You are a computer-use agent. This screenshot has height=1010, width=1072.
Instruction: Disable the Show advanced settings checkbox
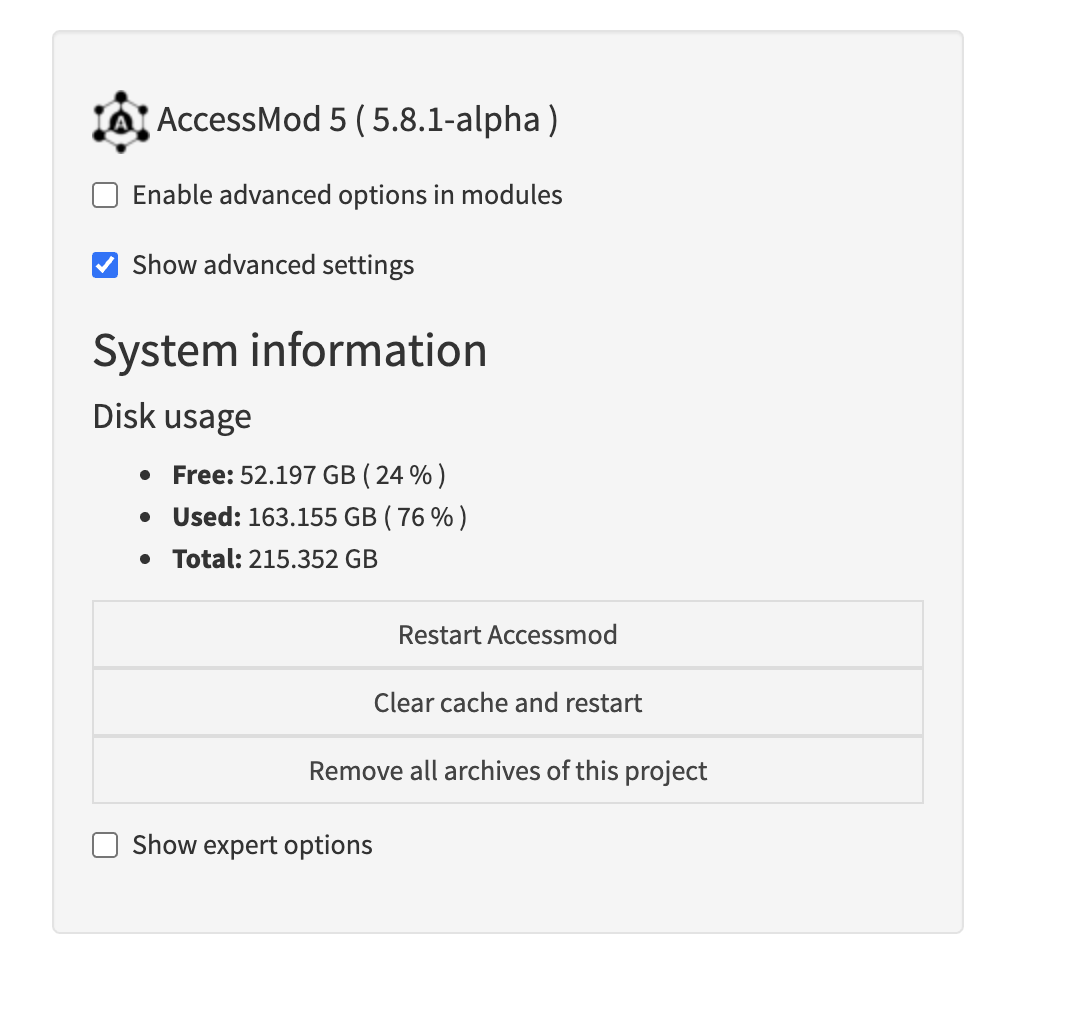coord(105,264)
